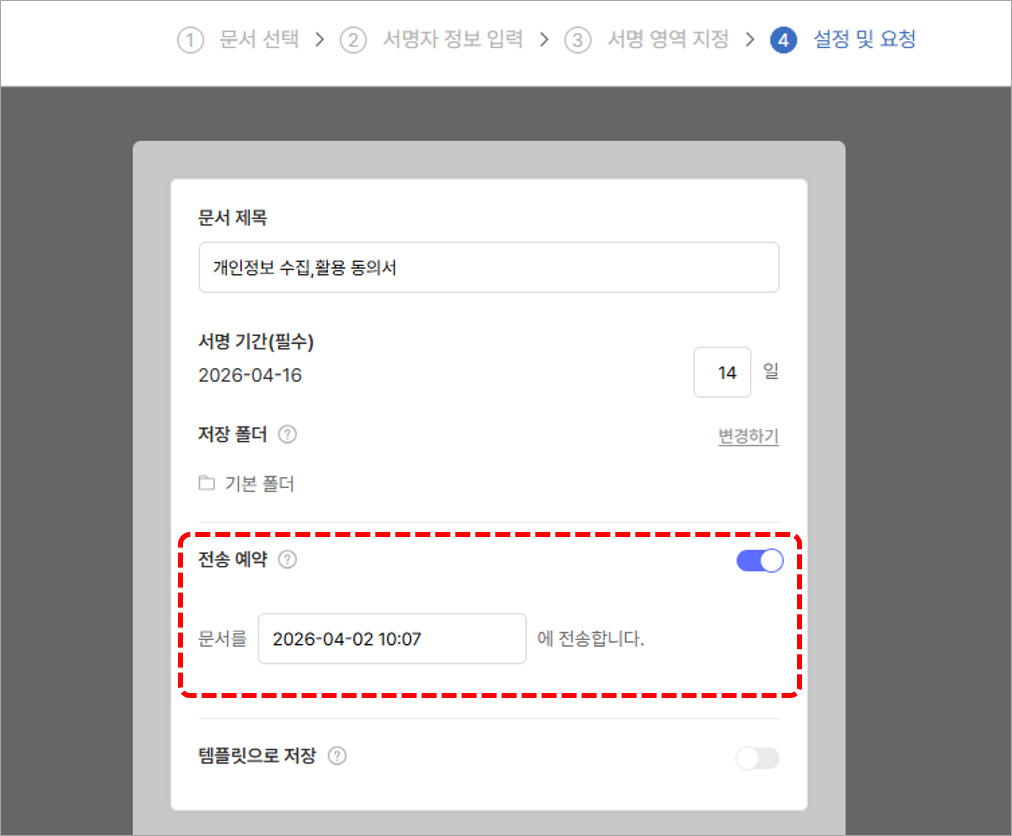Go to the 서명자 정보 입력 step
The width and height of the screenshot is (1012, 836).
(x=452, y=39)
